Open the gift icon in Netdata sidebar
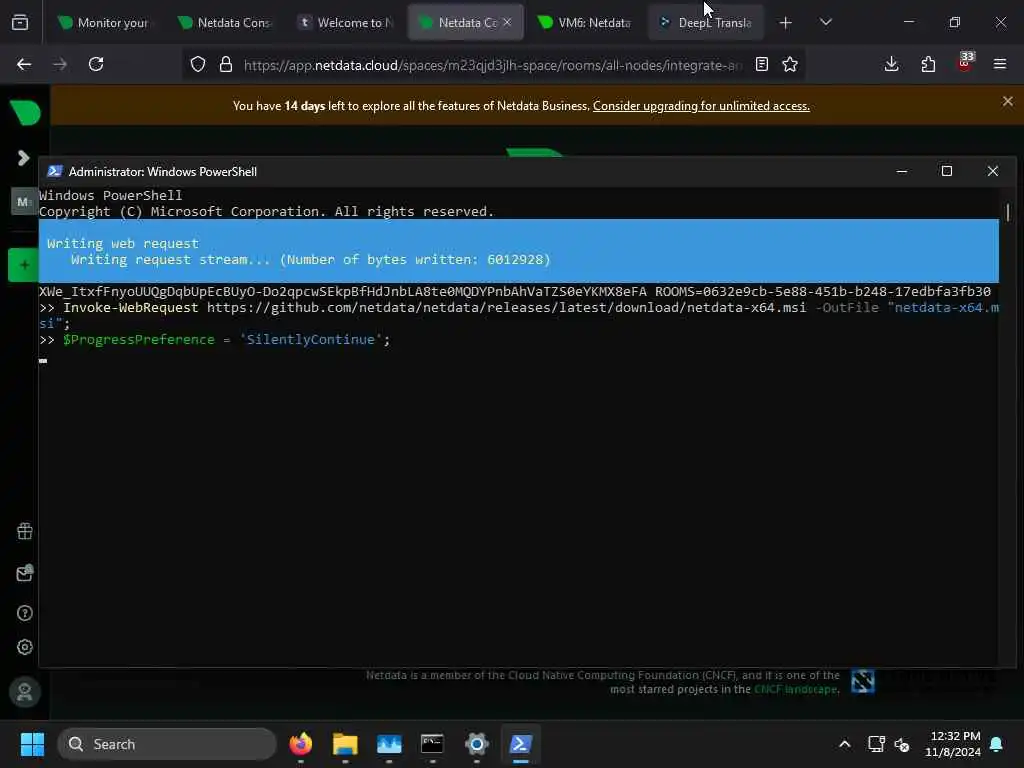The width and height of the screenshot is (1024, 768). coord(25,532)
